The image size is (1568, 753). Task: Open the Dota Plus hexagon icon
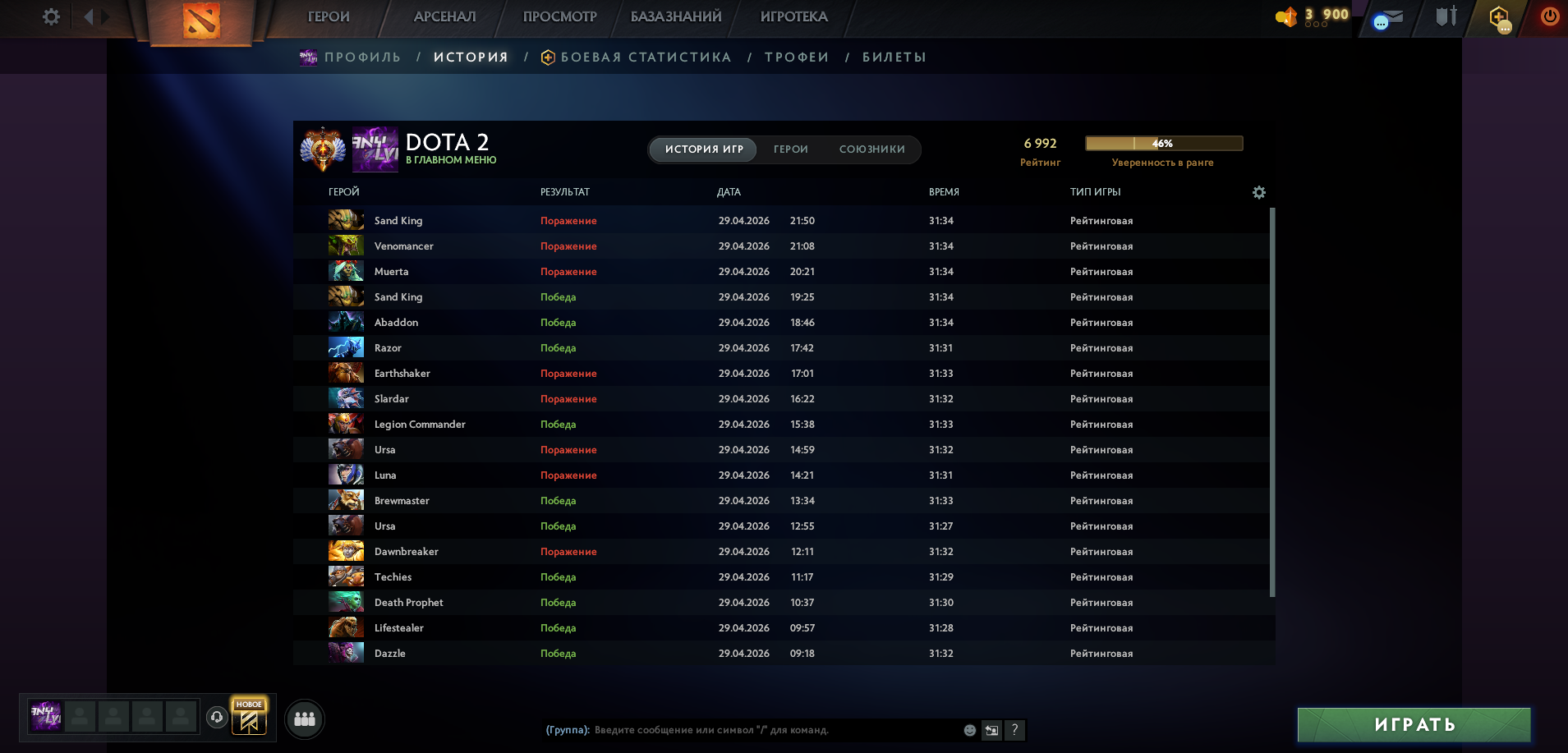coord(1500,17)
